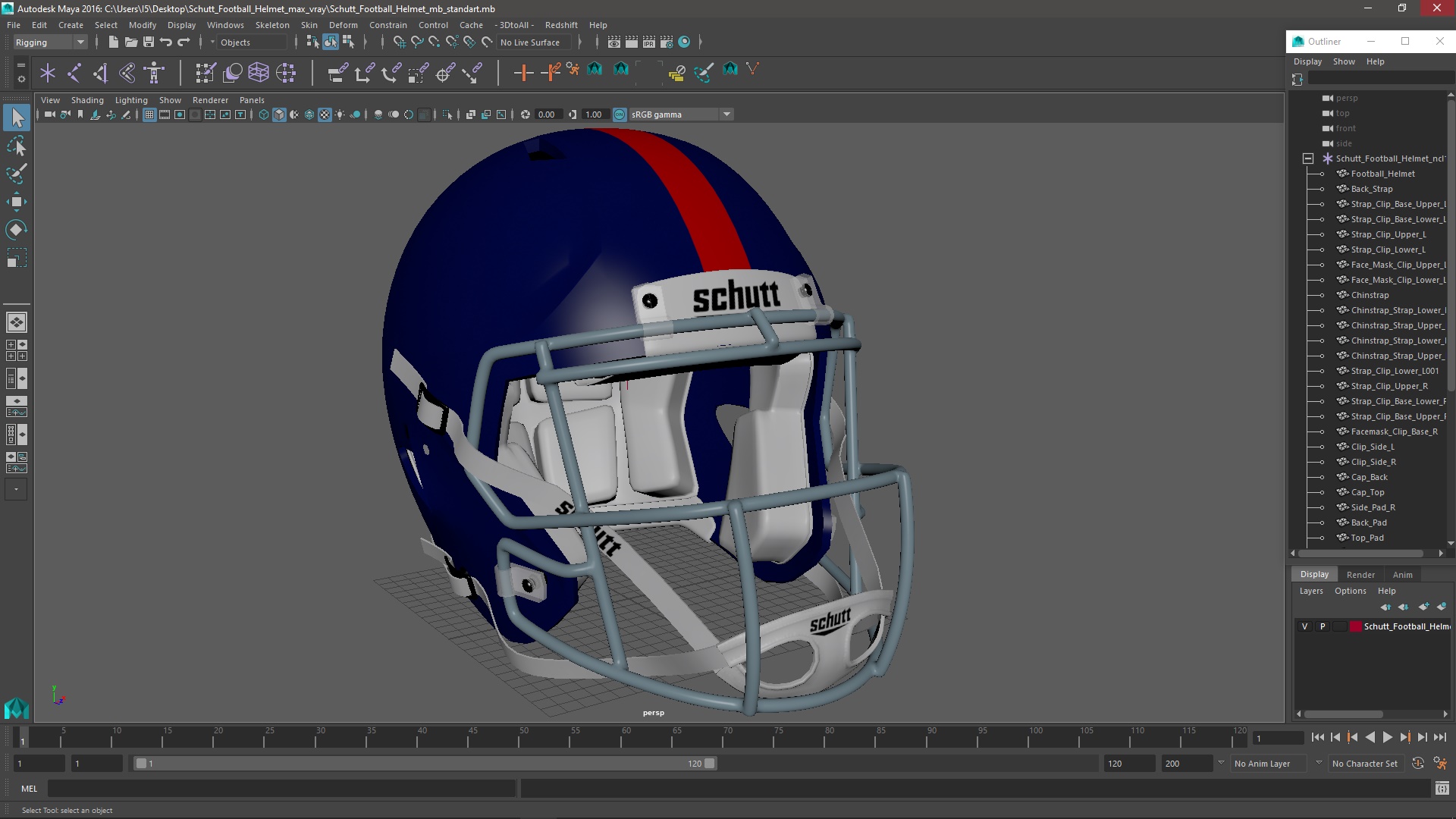Collapse the Schutt_Football_Helmet_ncl group in Outliner
Image resolution: width=1456 pixels, height=819 pixels.
1308,158
